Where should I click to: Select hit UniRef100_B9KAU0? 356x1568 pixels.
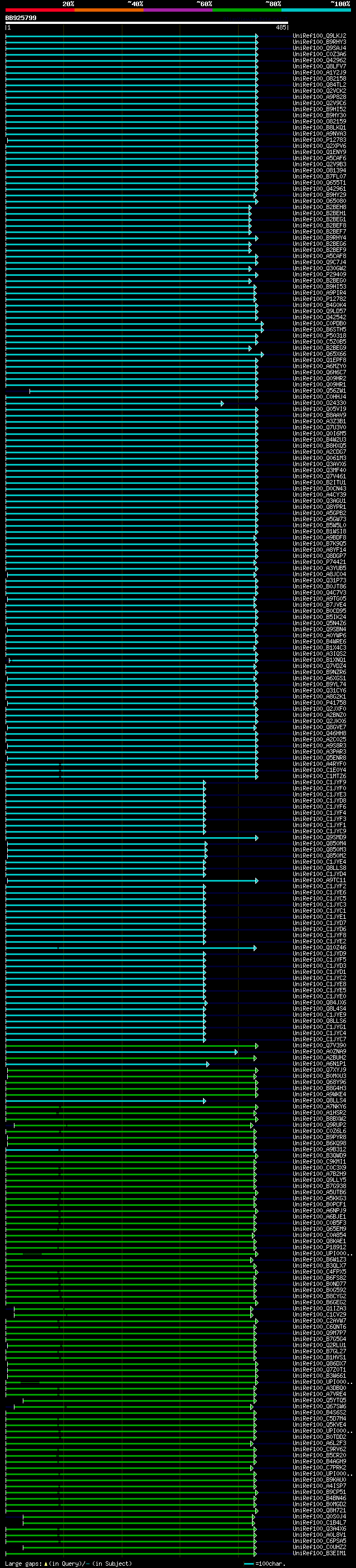319,1480
